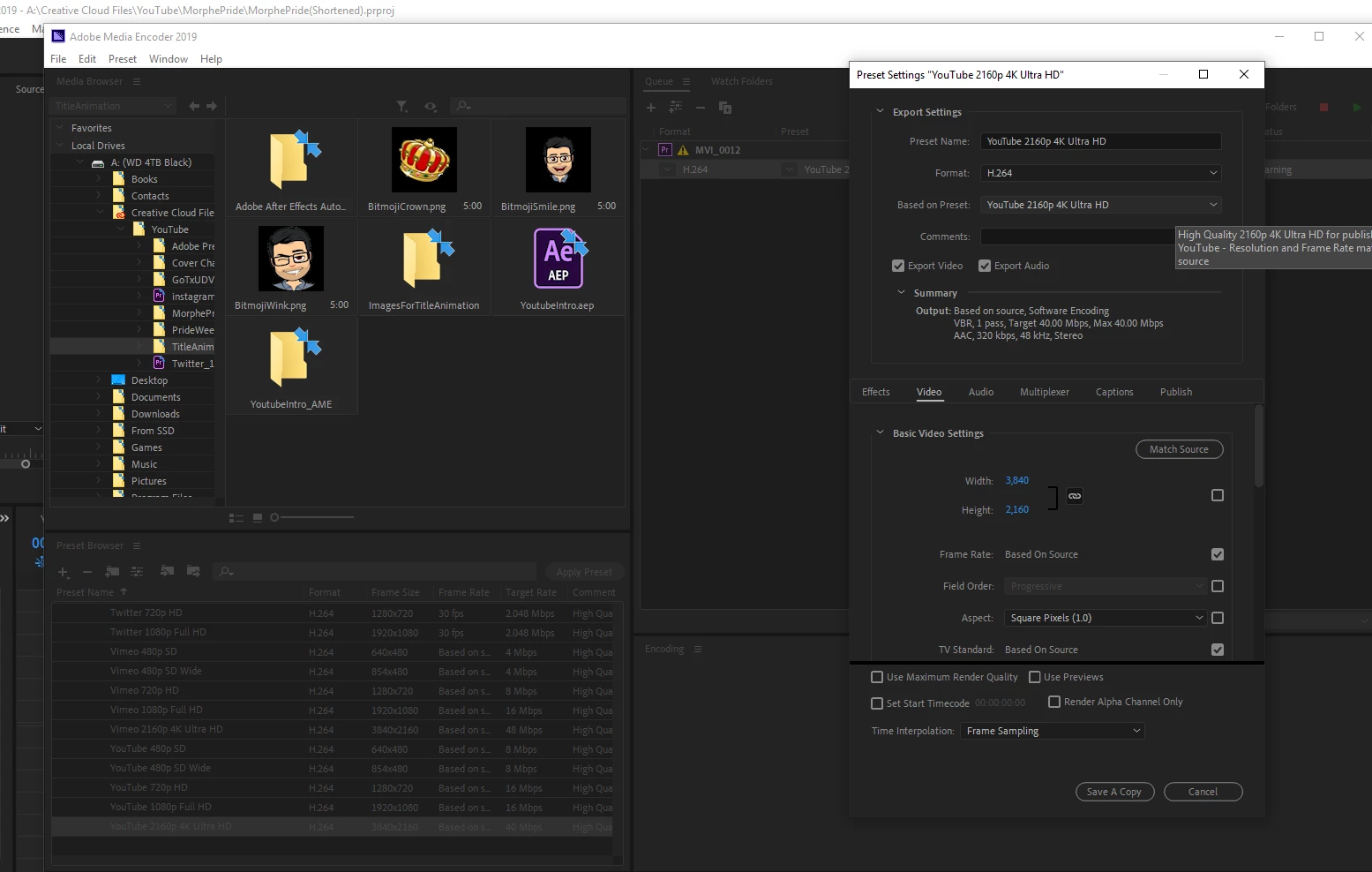Open the Encoding panel menu icon

point(698,649)
